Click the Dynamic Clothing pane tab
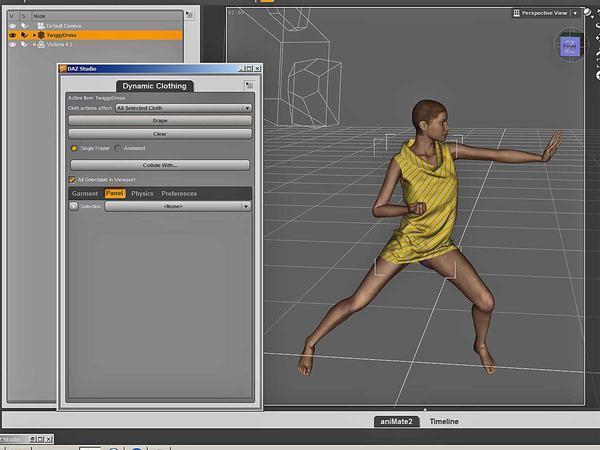 coord(155,86)
